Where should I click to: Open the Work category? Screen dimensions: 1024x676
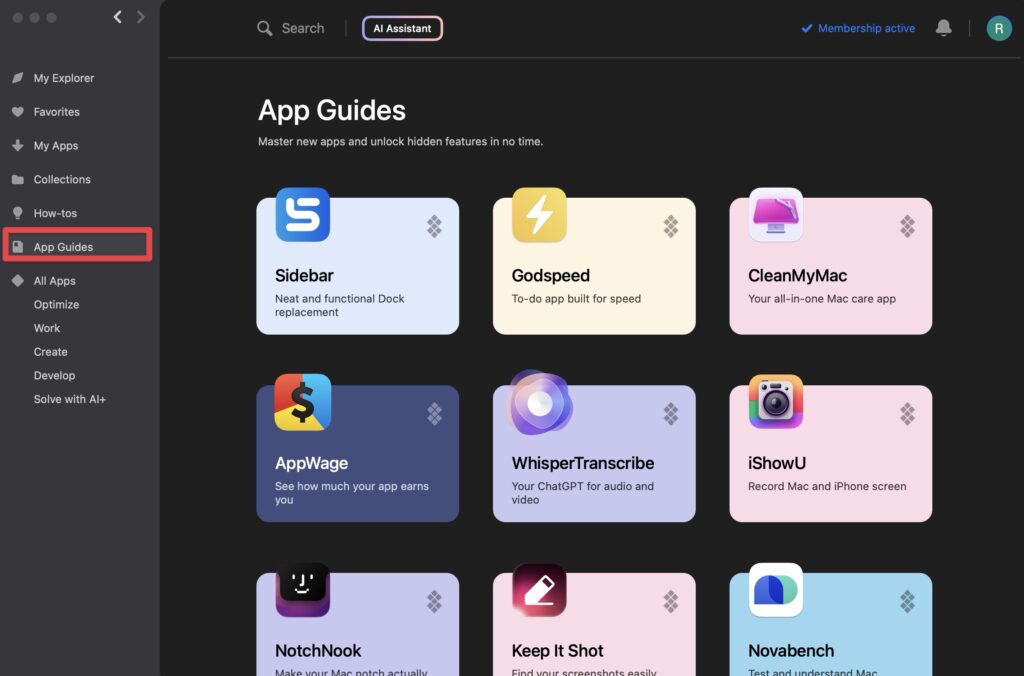tap(47, 328)
